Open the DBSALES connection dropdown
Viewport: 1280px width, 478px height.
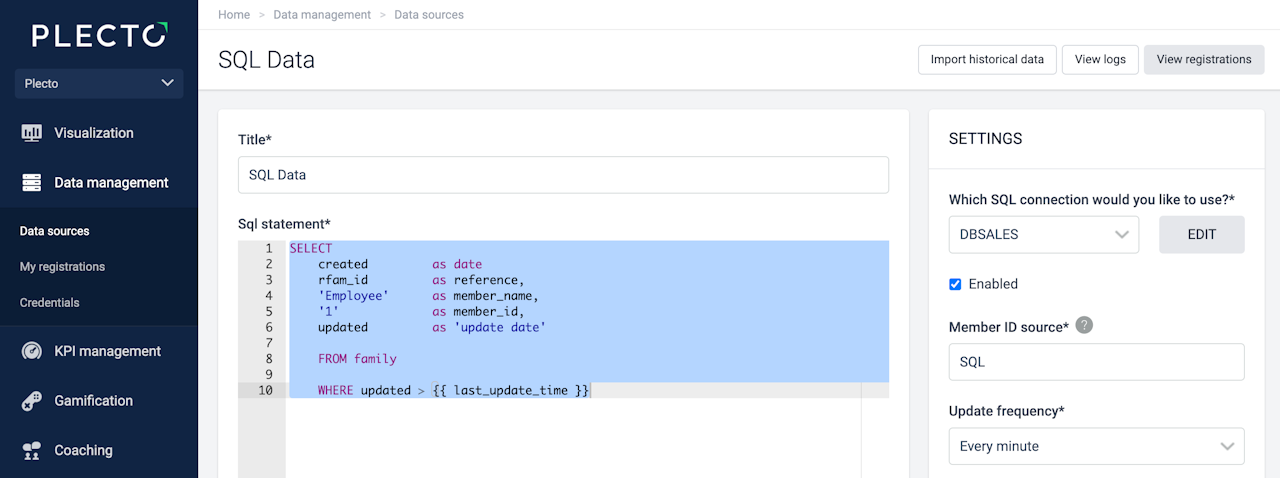pos(1043,235)
